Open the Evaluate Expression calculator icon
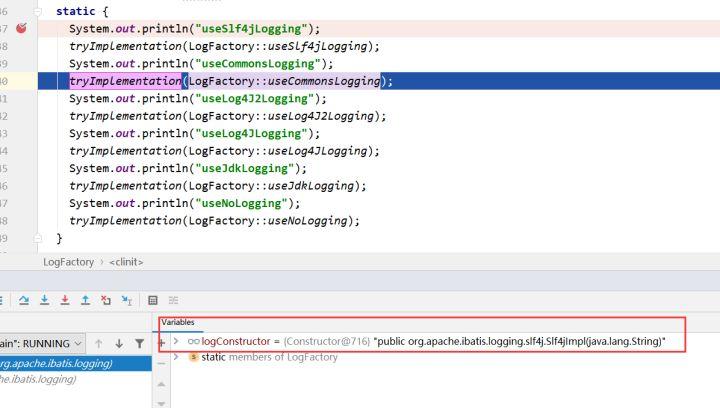 point(153,300)
